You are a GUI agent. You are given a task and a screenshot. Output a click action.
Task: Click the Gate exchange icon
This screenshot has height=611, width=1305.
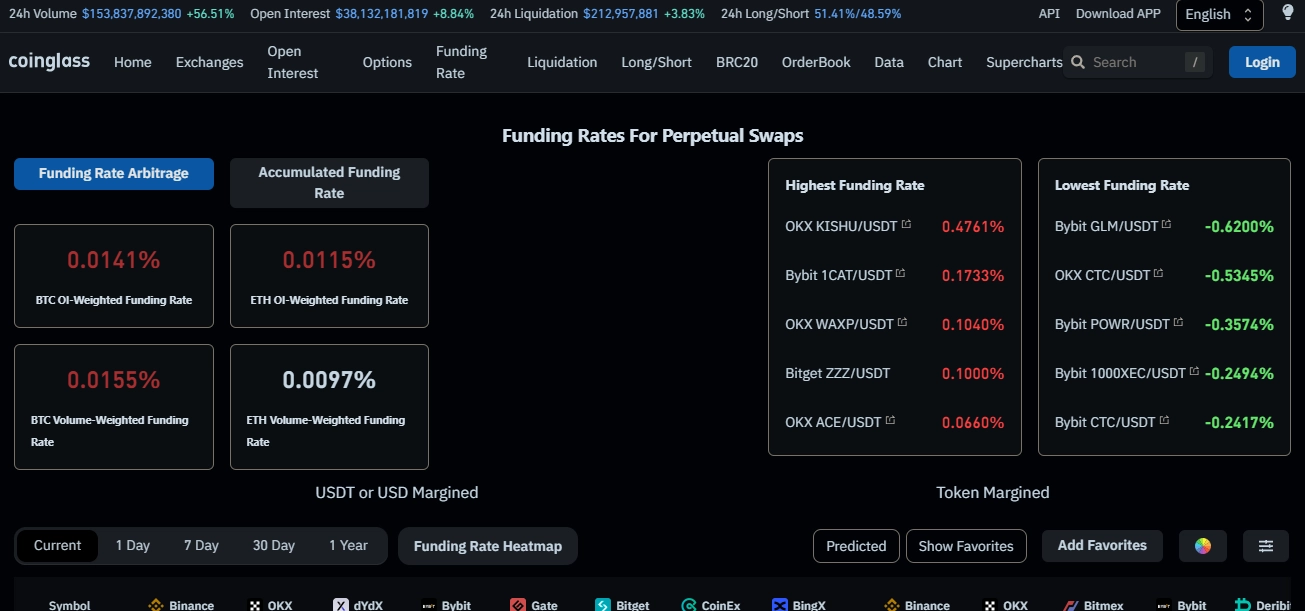519,605
